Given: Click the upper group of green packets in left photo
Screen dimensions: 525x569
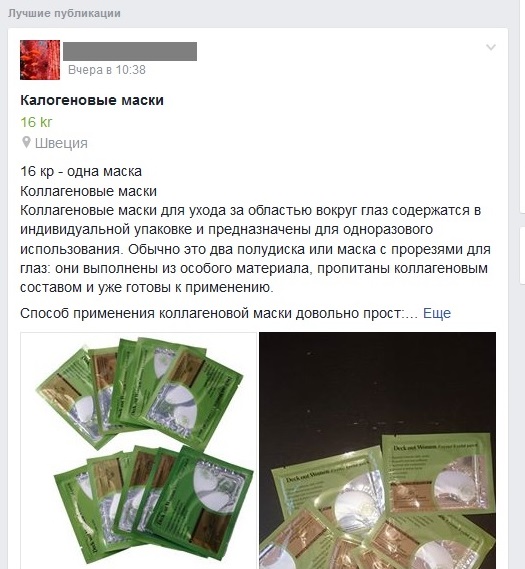Looking at the screenshot, I should [x=141, y=392].
